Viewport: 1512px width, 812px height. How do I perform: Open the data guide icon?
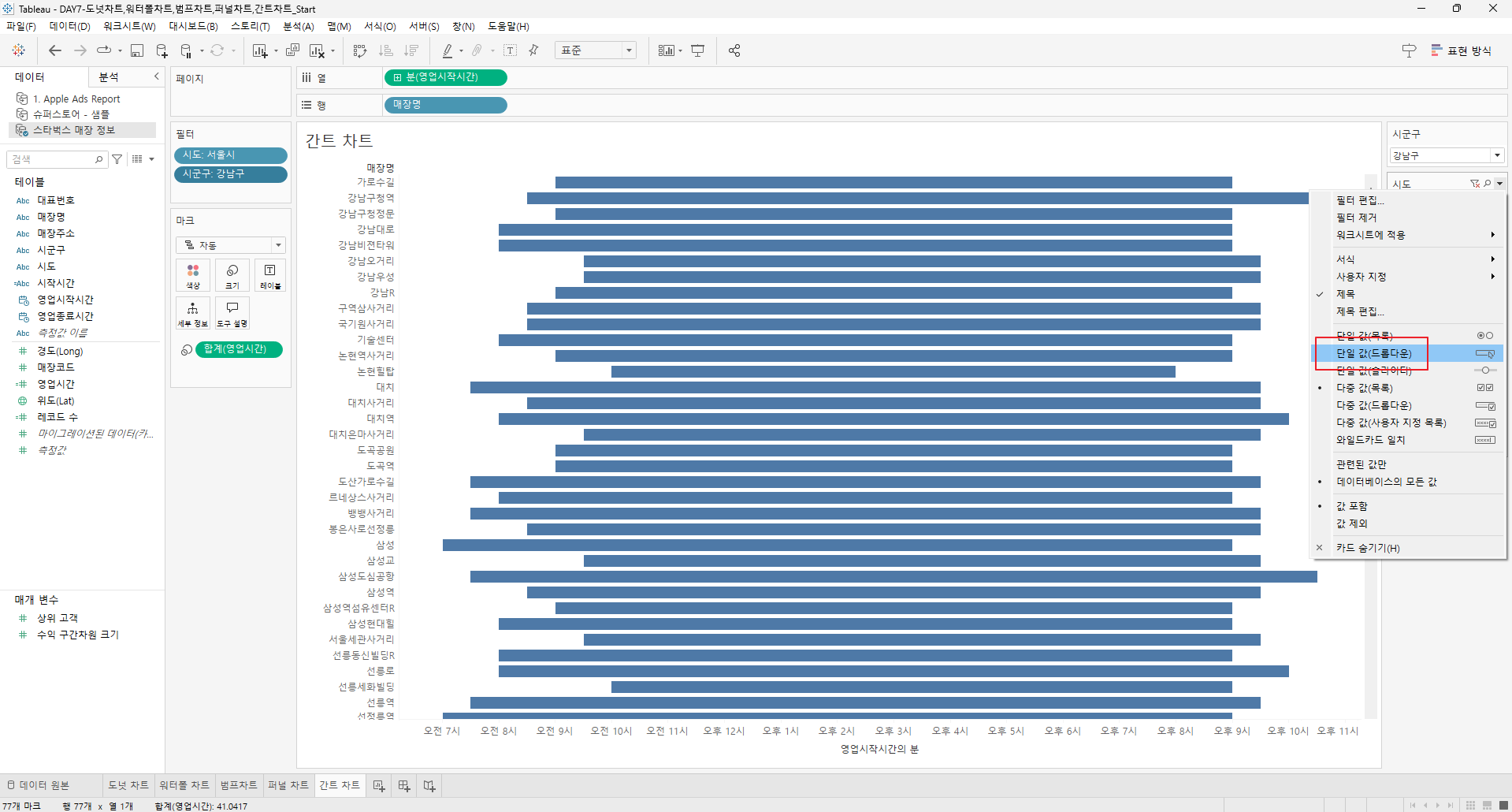coord(1410,50)
